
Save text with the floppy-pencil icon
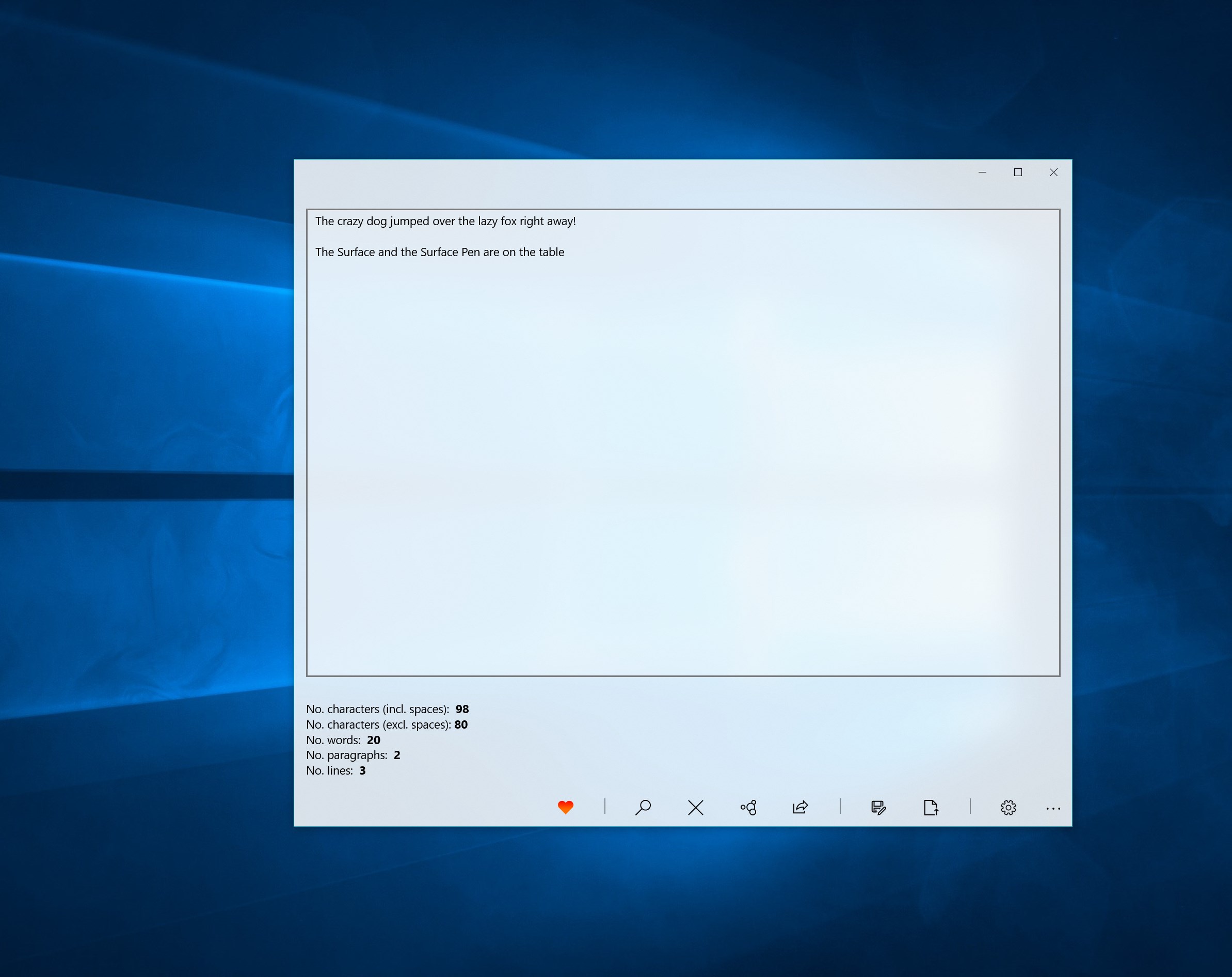878,807
